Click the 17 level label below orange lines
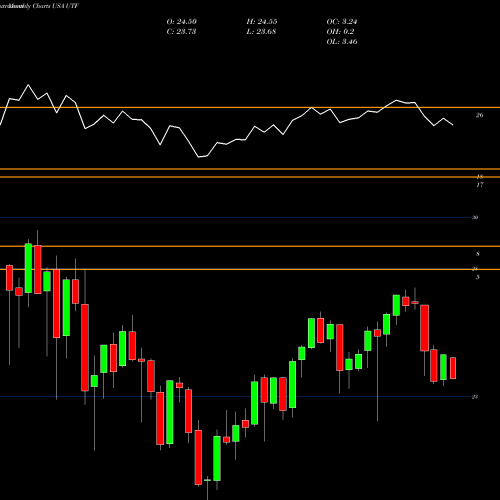Screen dimensions: 500x500 (480, 185)
